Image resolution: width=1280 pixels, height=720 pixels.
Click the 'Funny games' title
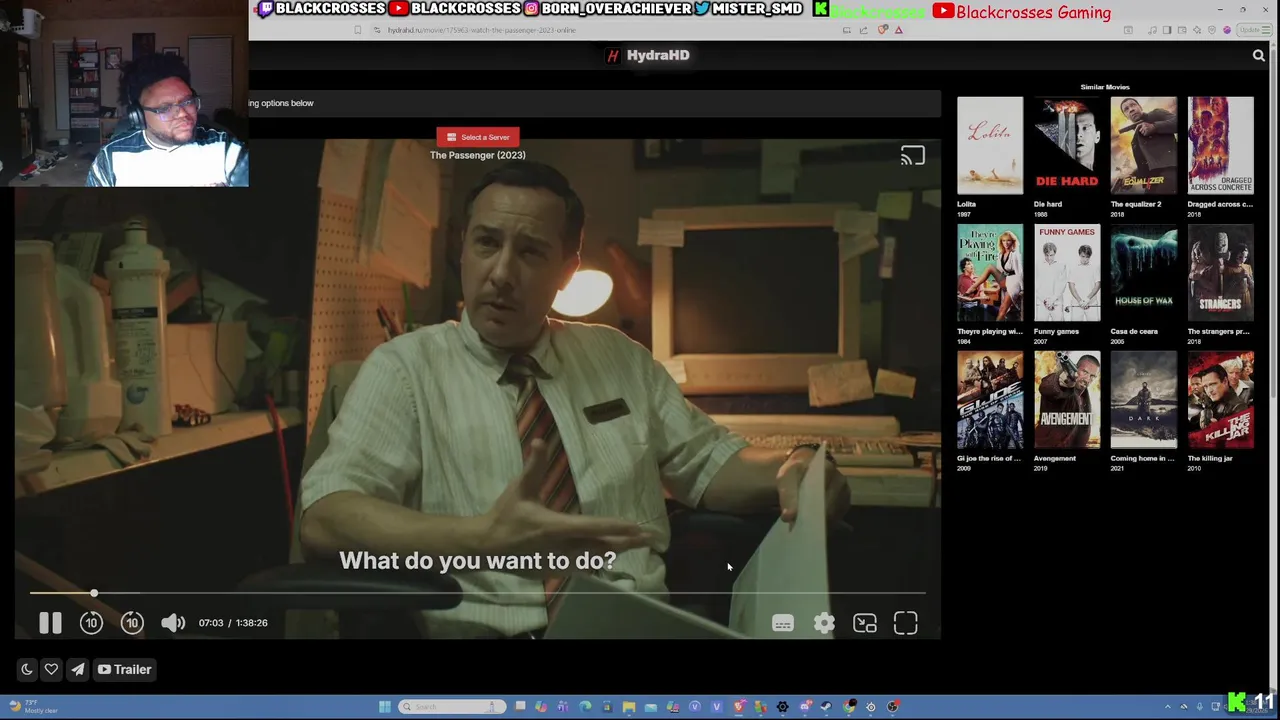coord(1057,331)
